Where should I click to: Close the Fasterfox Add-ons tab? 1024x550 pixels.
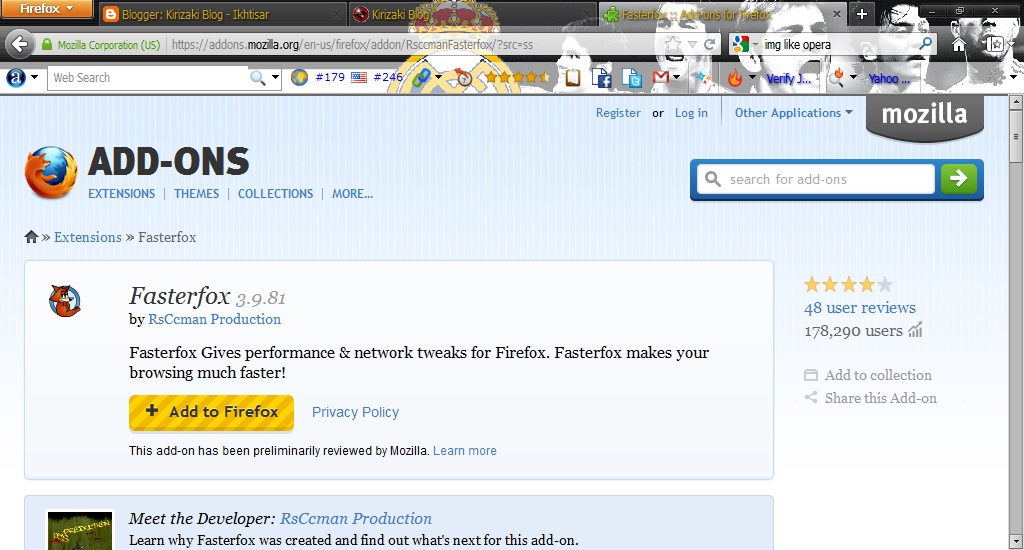pyautogui.click(x=837, y=14)
